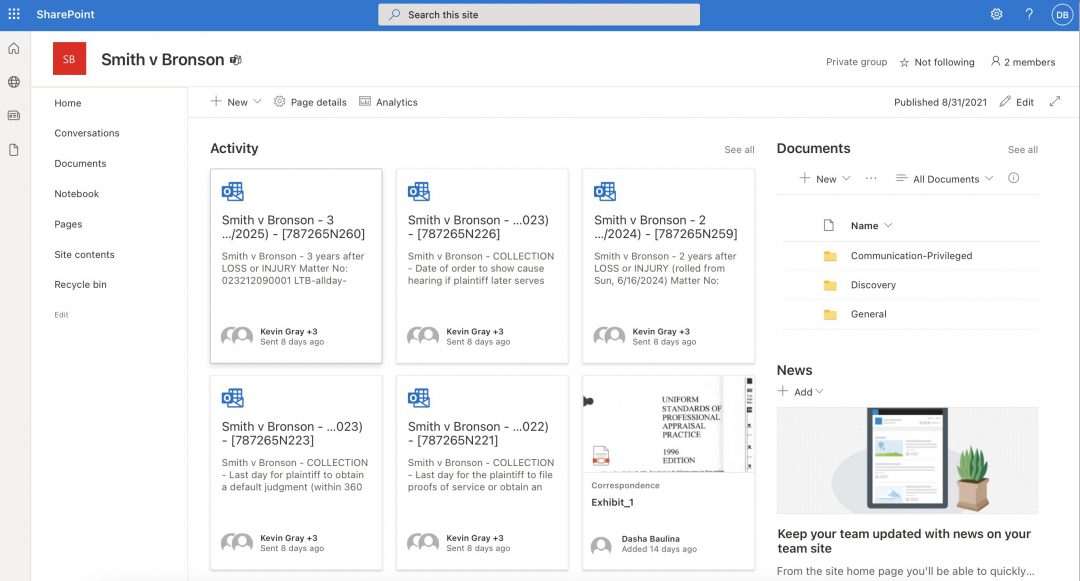Change Not following status for this site
Screen dimensions: 1080x581
coord(937,61)
